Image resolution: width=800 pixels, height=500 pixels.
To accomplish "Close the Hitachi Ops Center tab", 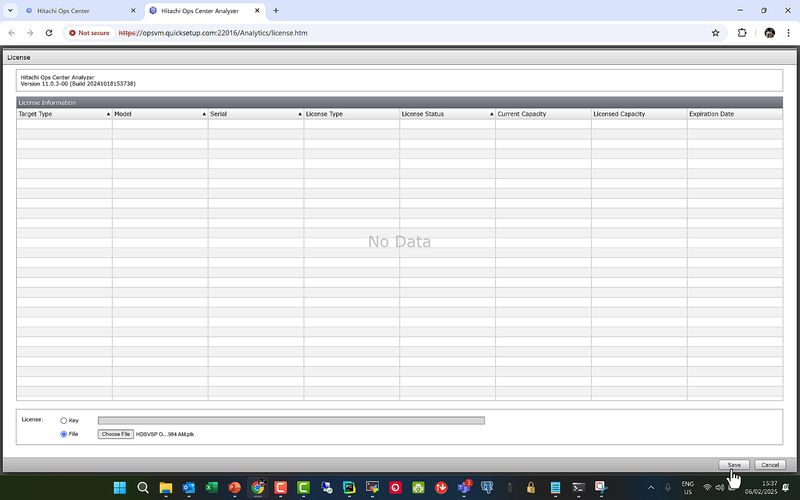I will (x=133, y=10).
